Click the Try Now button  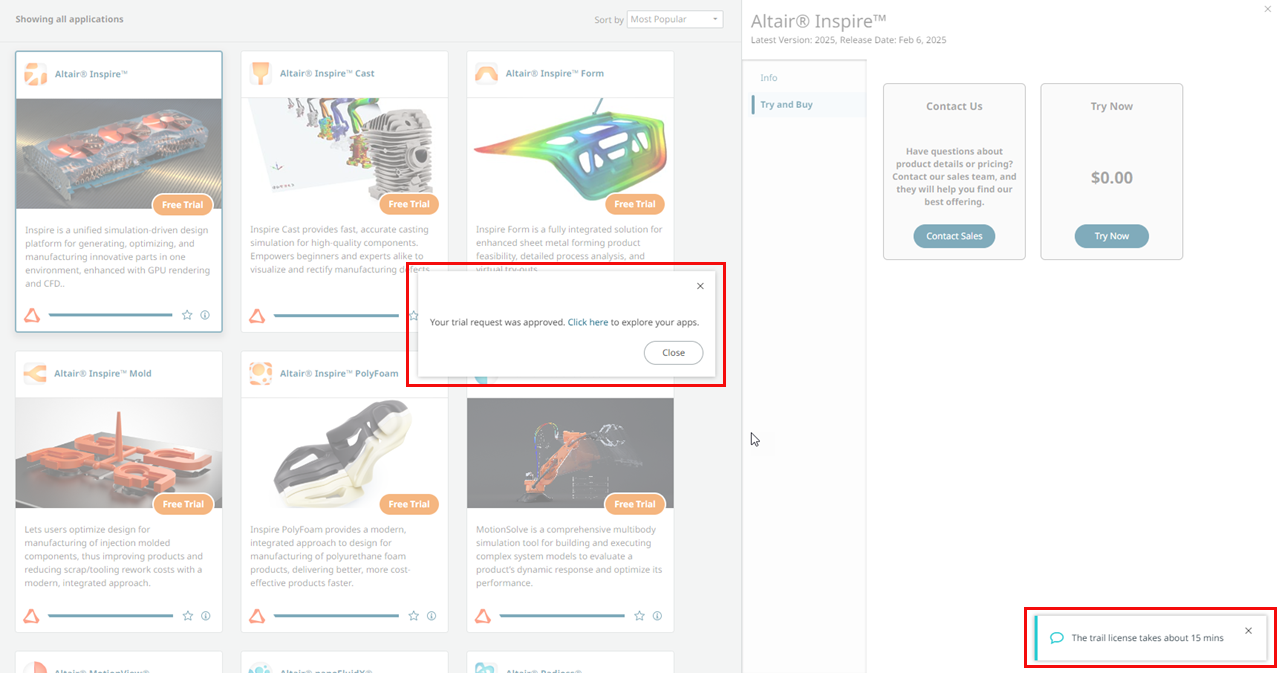[x=1111, y=237]
